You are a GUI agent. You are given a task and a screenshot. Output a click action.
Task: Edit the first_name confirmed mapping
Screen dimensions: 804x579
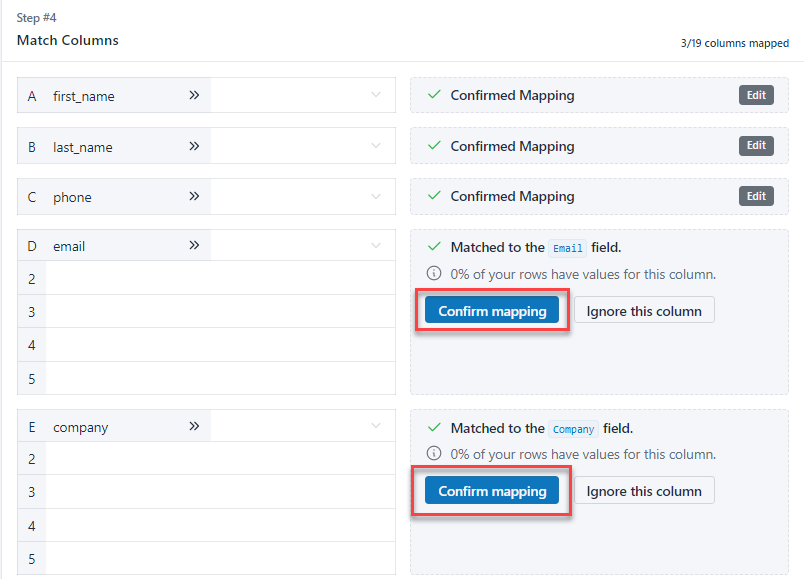click(x=756, y=95)
